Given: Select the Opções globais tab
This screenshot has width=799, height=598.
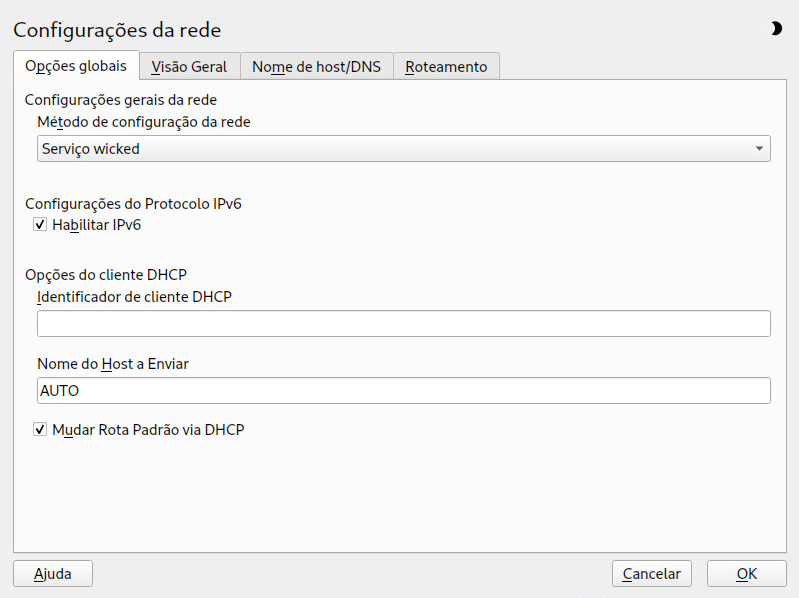Looking at the screenshot, I should [x=76, y=66].
